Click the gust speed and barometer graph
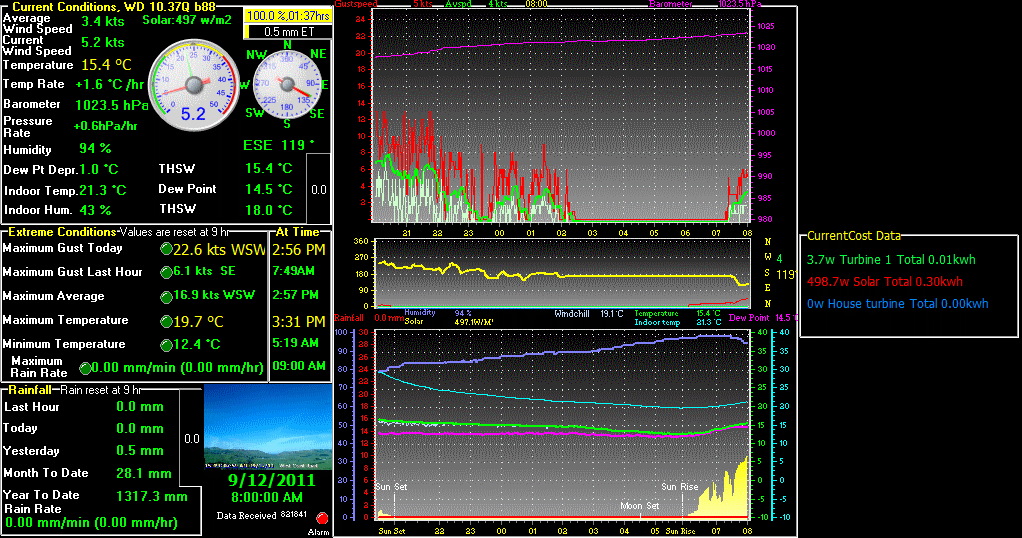 (561, 115)
